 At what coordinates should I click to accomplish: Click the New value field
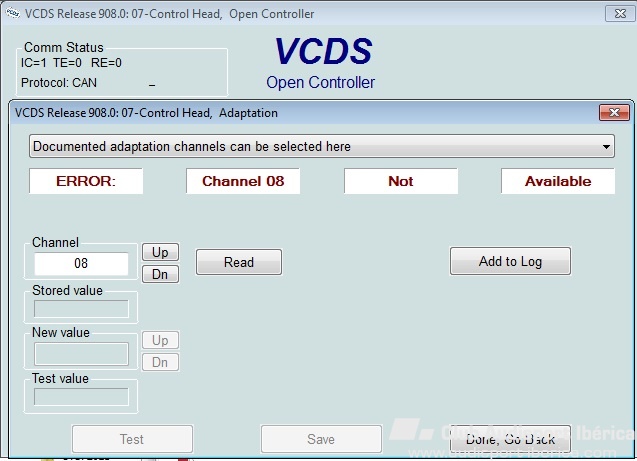point(81,354)
